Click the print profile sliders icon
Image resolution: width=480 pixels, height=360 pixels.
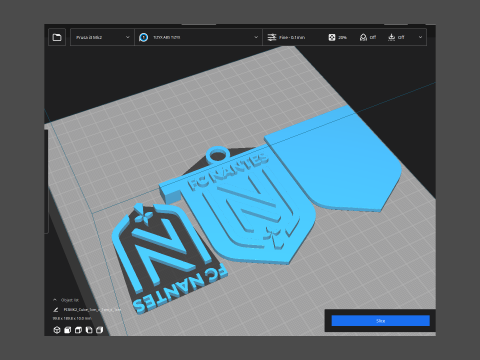coord(272,37)
